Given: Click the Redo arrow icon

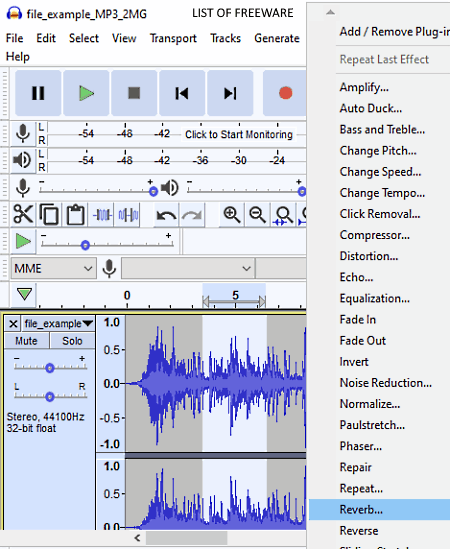Looking at the screenshot, I should point(192,214).
